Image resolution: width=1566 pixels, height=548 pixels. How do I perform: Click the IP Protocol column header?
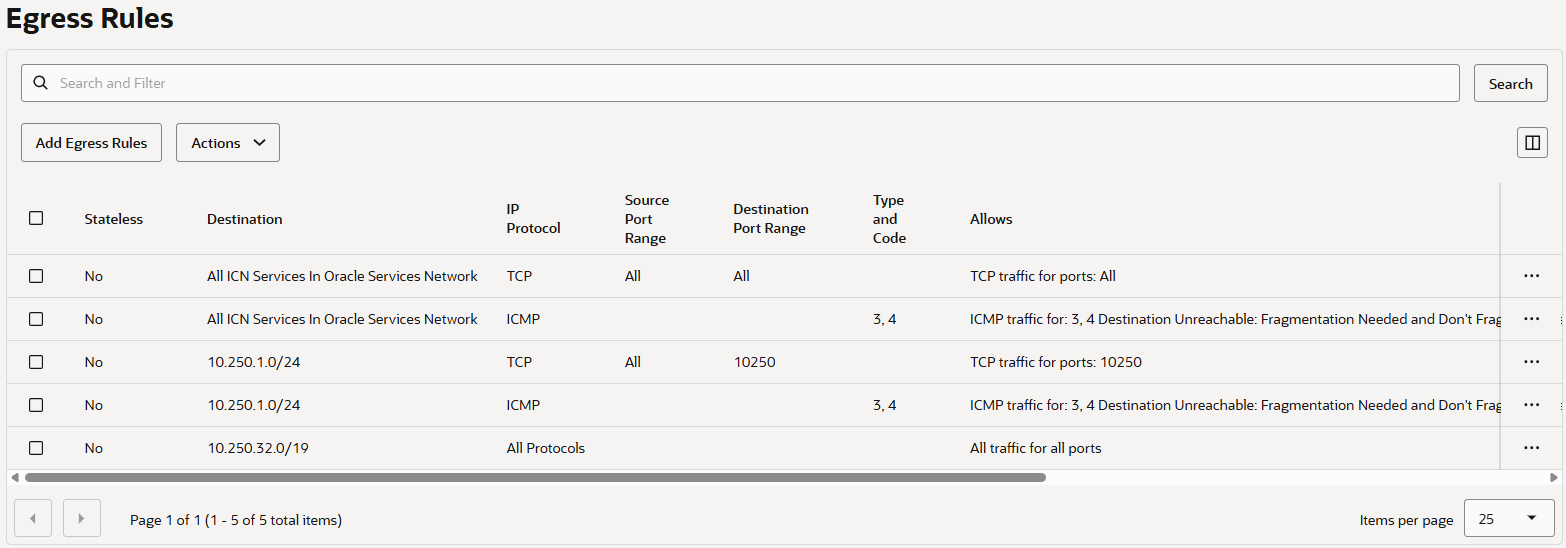coord(533,219)
